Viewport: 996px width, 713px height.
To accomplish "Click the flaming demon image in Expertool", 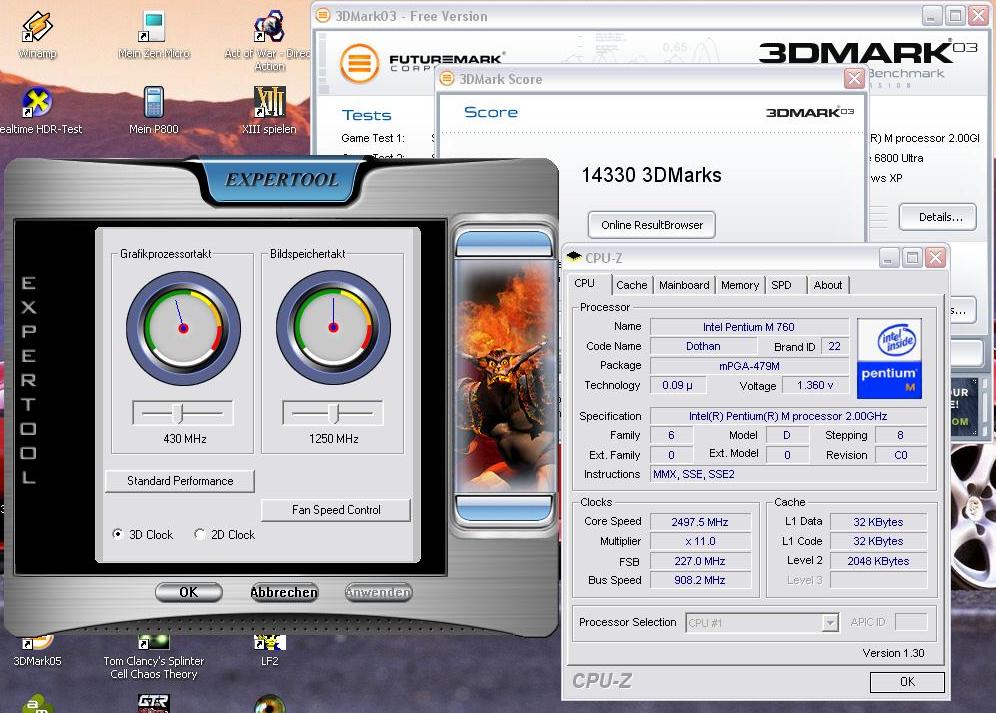I will pyautogui.click(x=504, y=375).
